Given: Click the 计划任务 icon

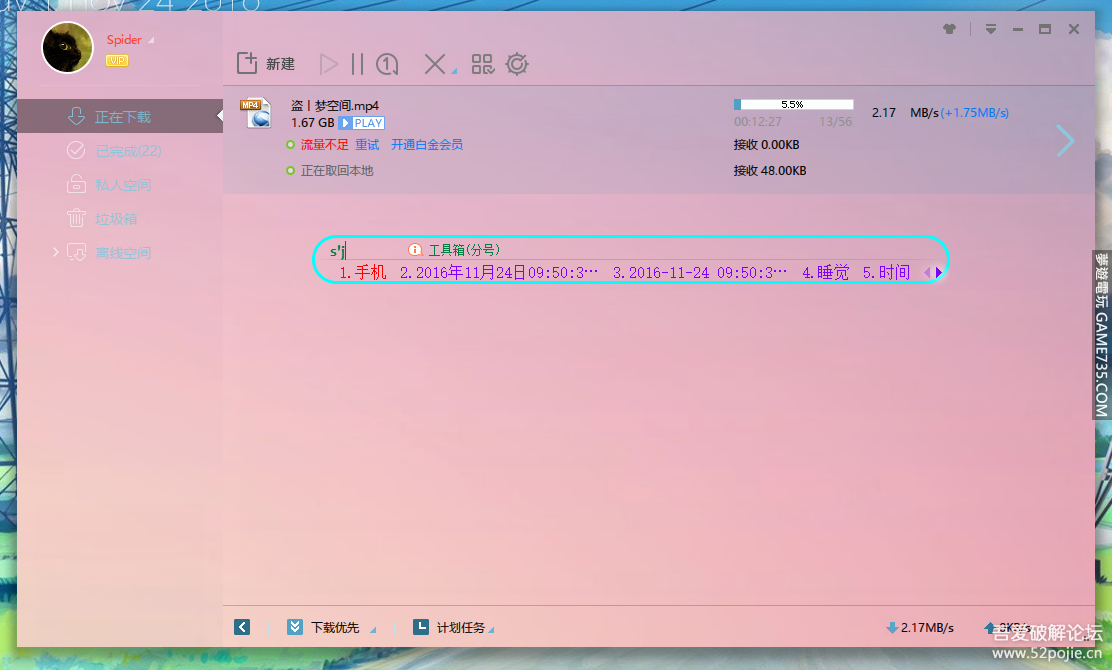Looking at the screenshot, I should coord(421,627).
